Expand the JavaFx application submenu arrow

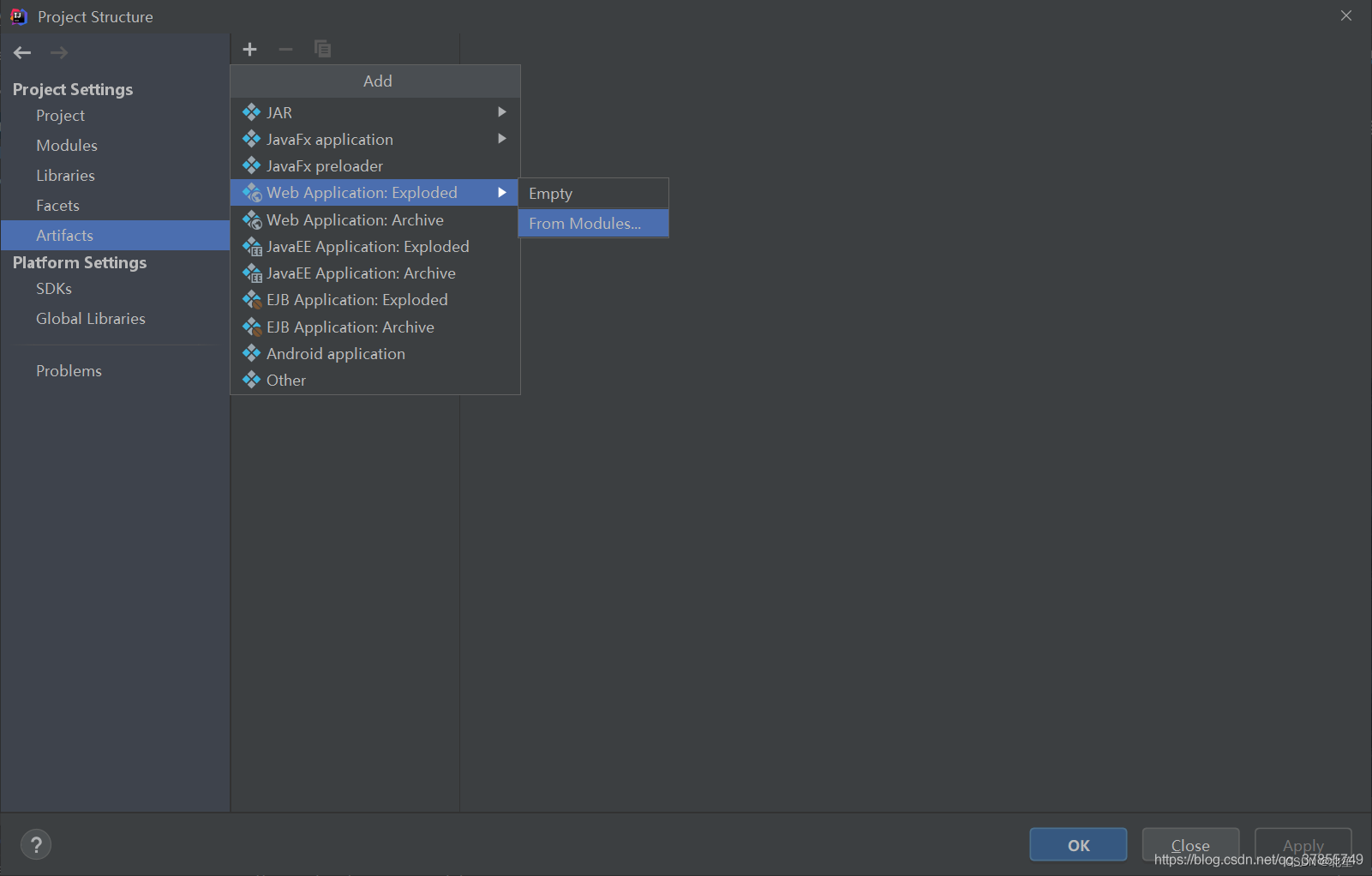[x=502, y=139]
